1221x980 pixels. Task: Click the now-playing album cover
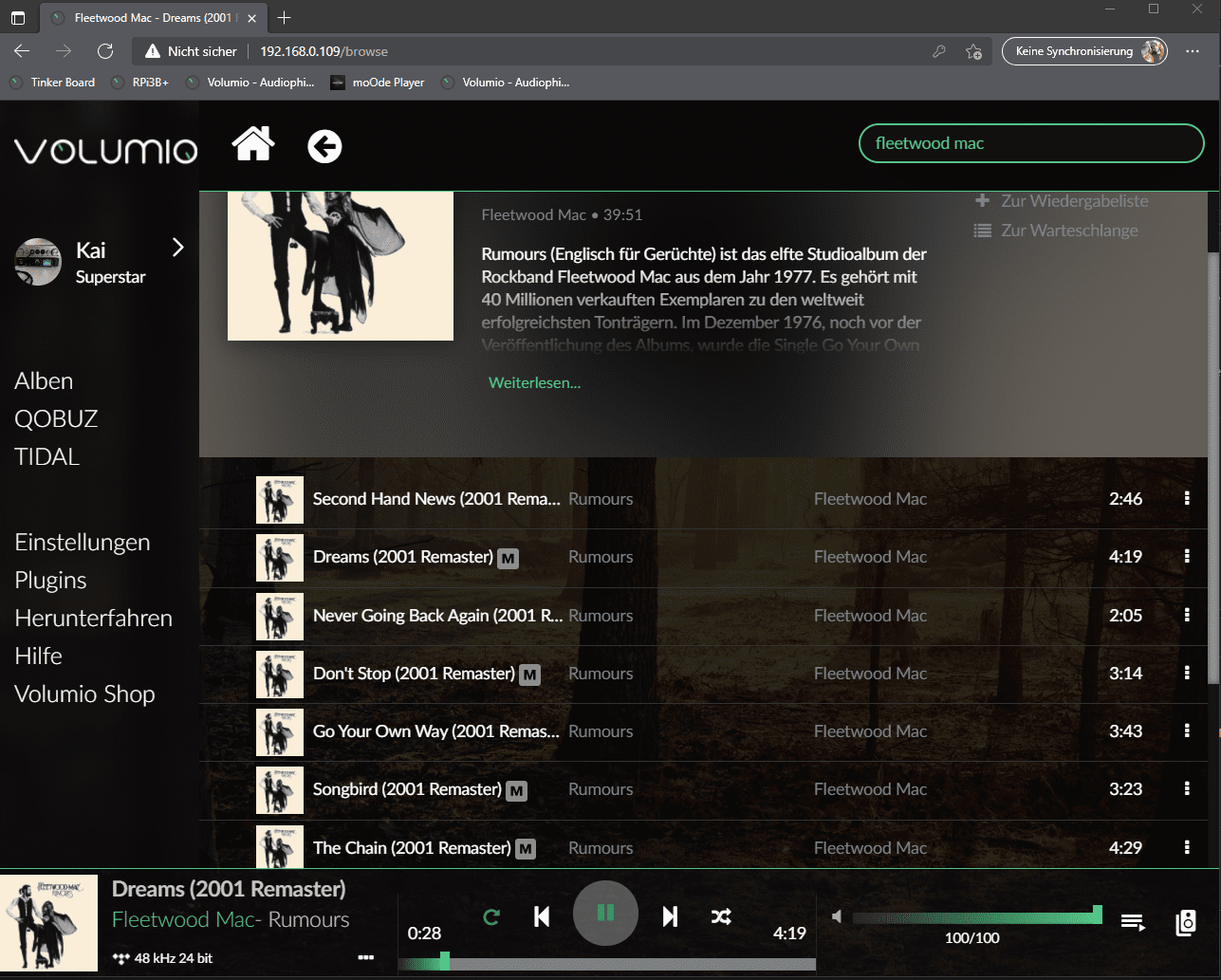[48, 923]
